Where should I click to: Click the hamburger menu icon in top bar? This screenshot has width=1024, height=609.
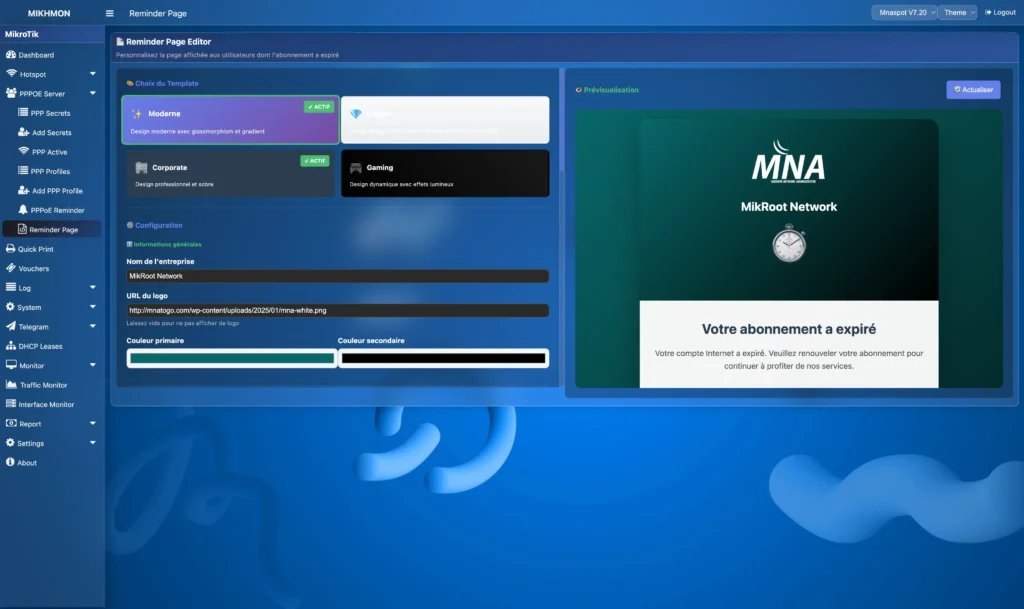pyautogui.click(x=109, y=13)
